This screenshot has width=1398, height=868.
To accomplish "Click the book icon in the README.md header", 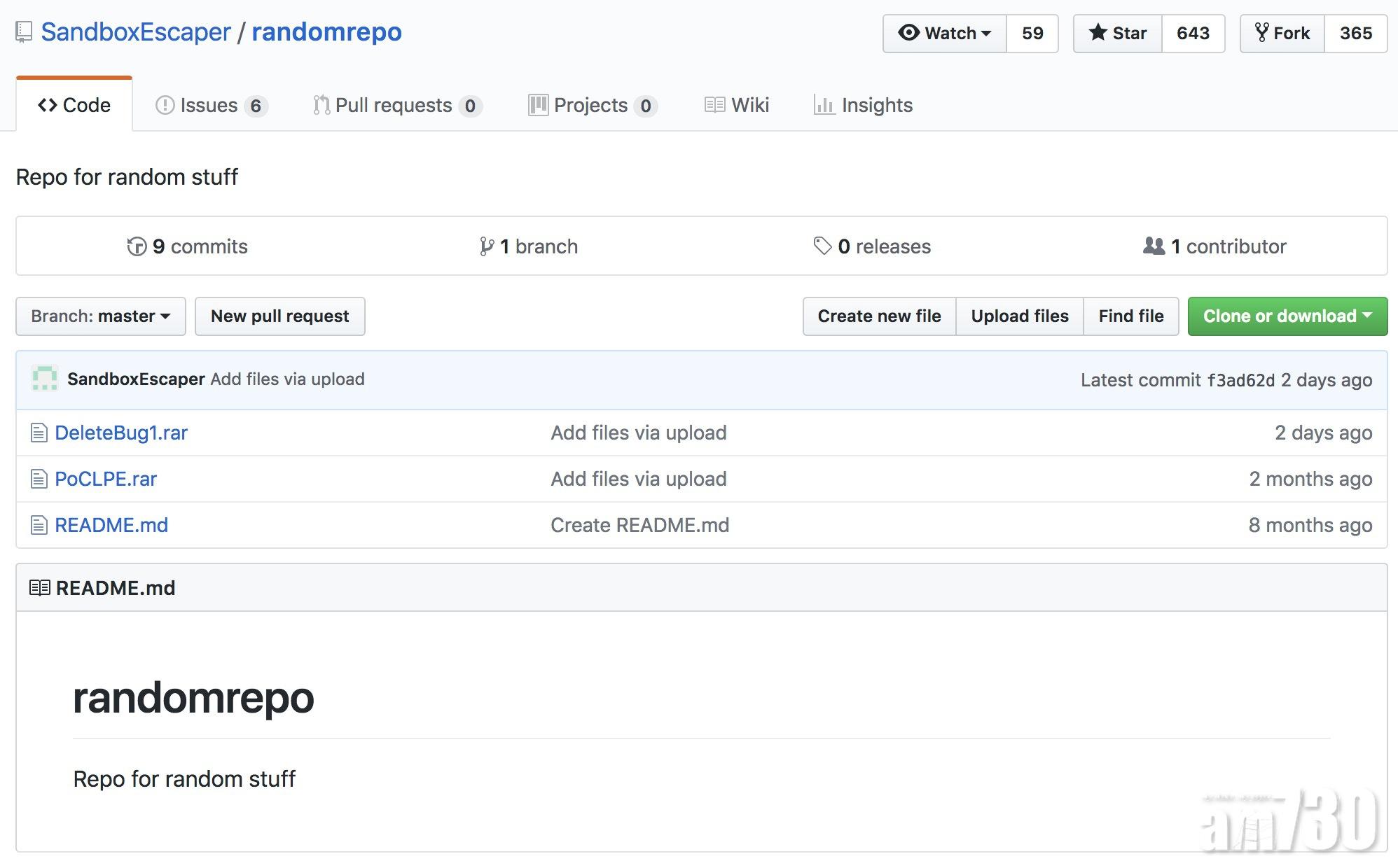I will (39, 588).
